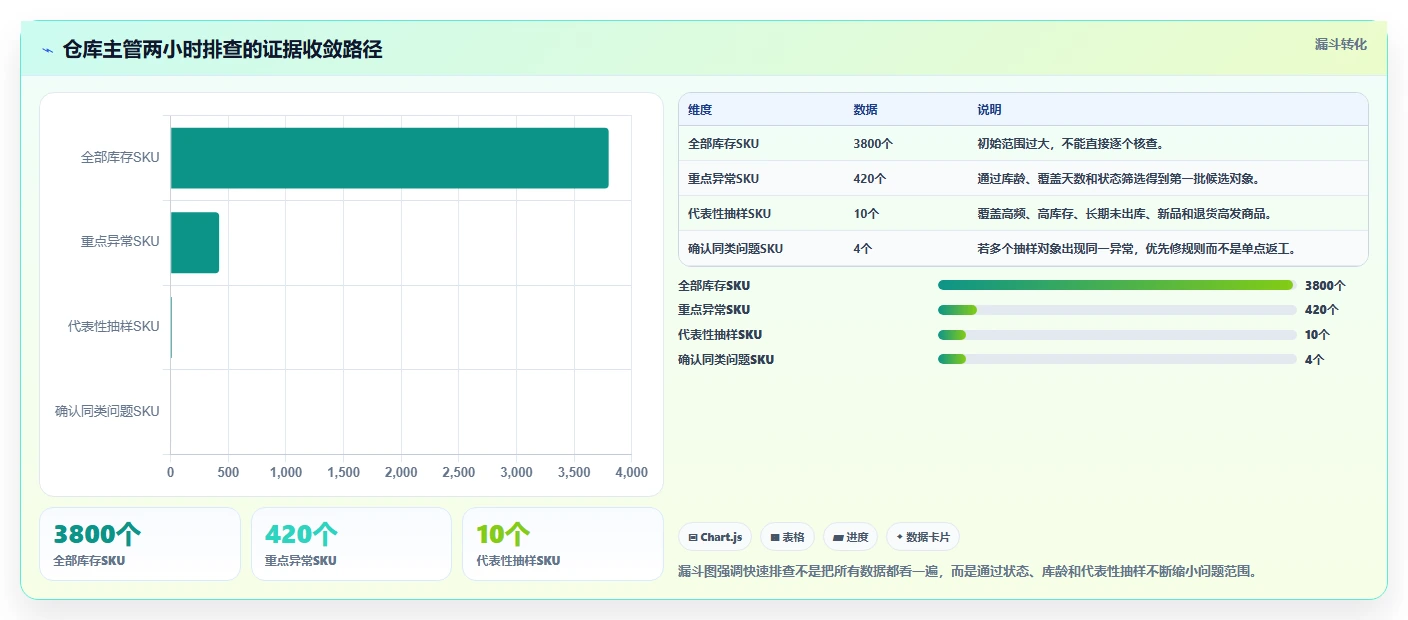This screenshot has width=1408, height=620.
Task: Click the 全部库存SKU progress bar
Action: point(1117,285)
